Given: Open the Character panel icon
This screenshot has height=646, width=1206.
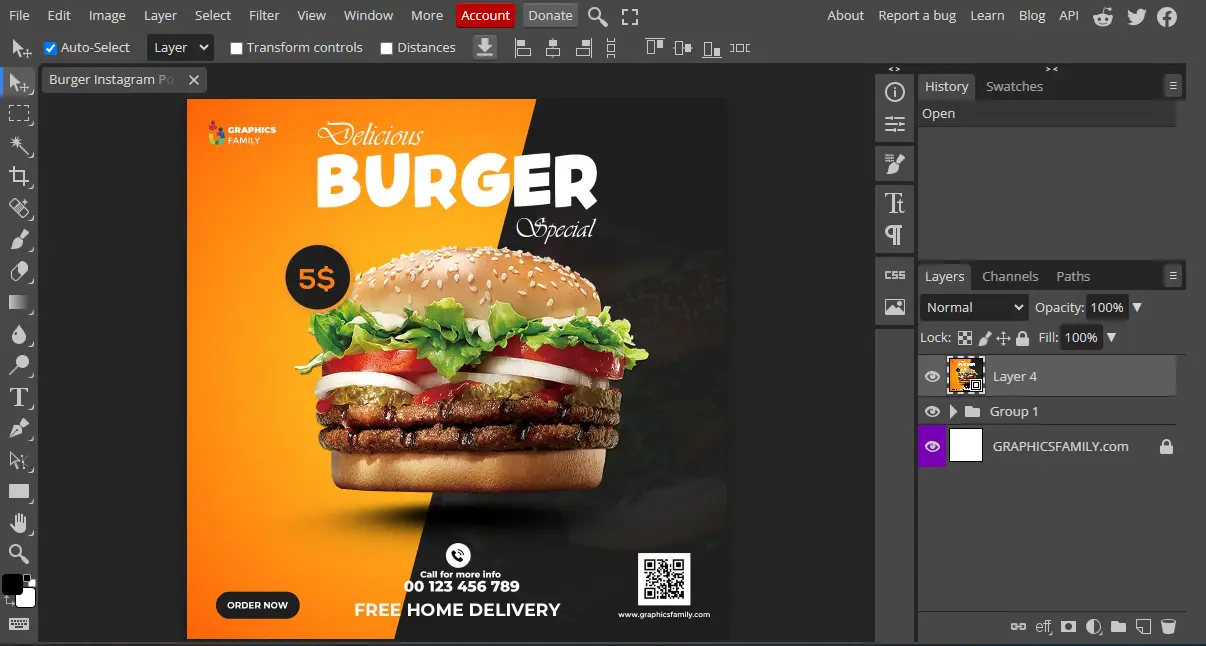Looking at the screenshot, I should pyautogui.click(x=895, y=203).
